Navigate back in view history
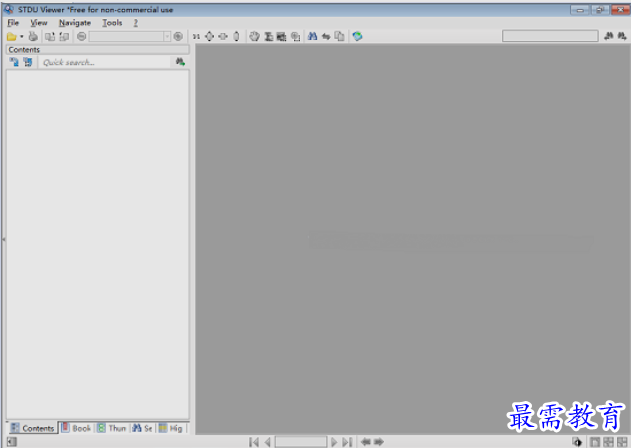 [x=365, y=442]
